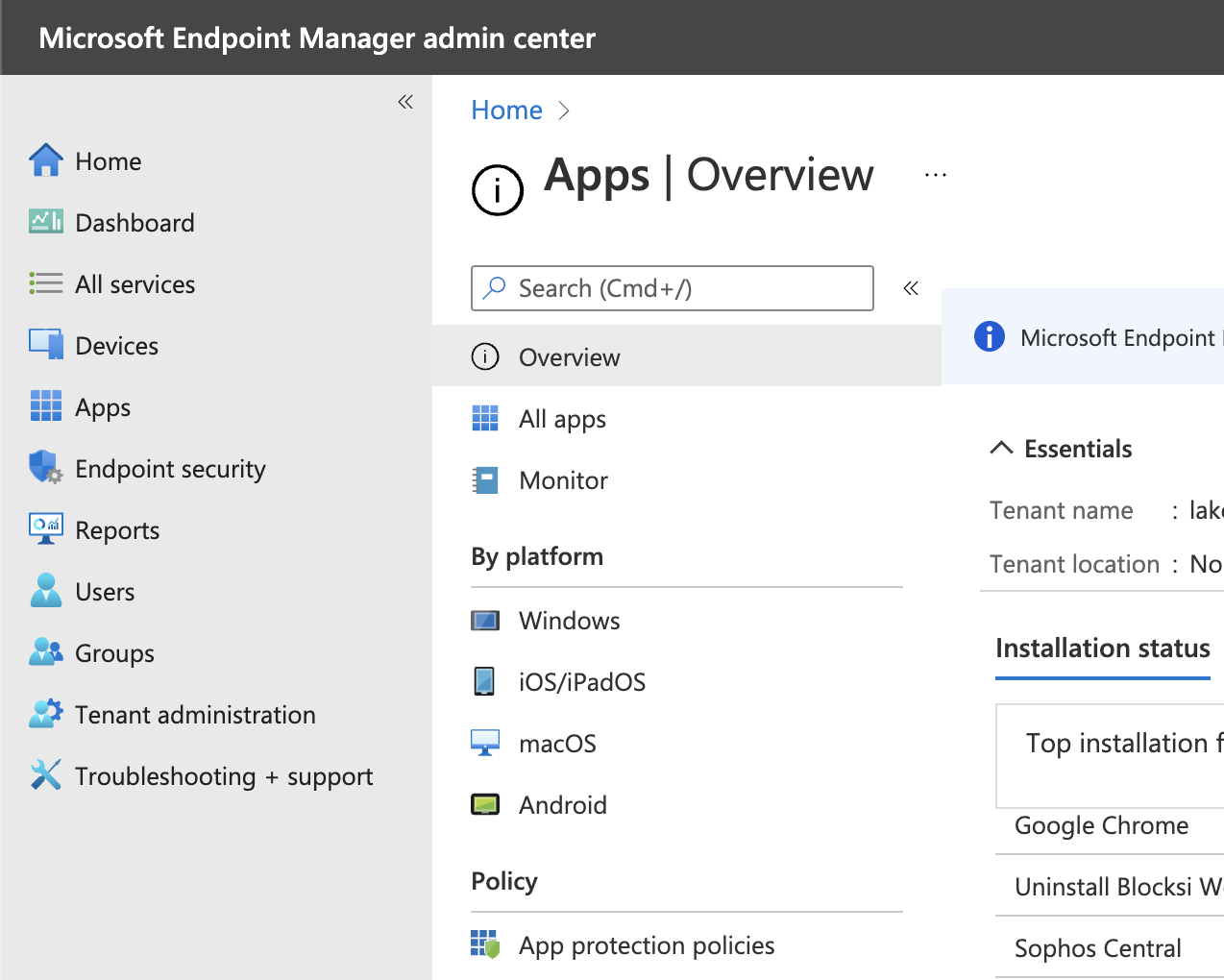Focus the Search (Cmd+/) field

coord(673,287)
